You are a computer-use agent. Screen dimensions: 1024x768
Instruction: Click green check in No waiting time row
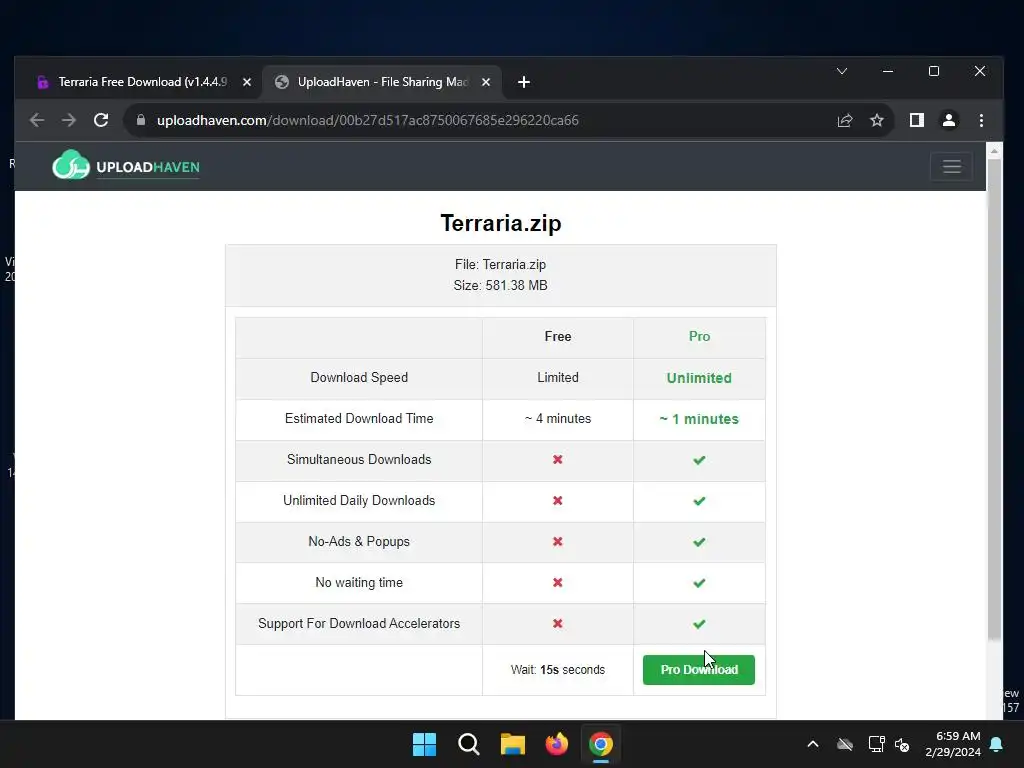(x=699, y=583)
